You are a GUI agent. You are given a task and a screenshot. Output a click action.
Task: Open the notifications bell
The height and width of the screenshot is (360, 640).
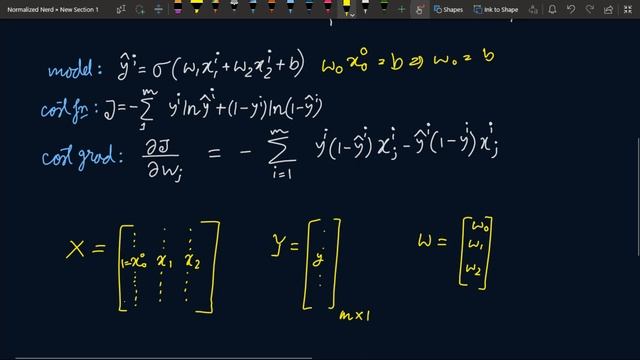552,9
